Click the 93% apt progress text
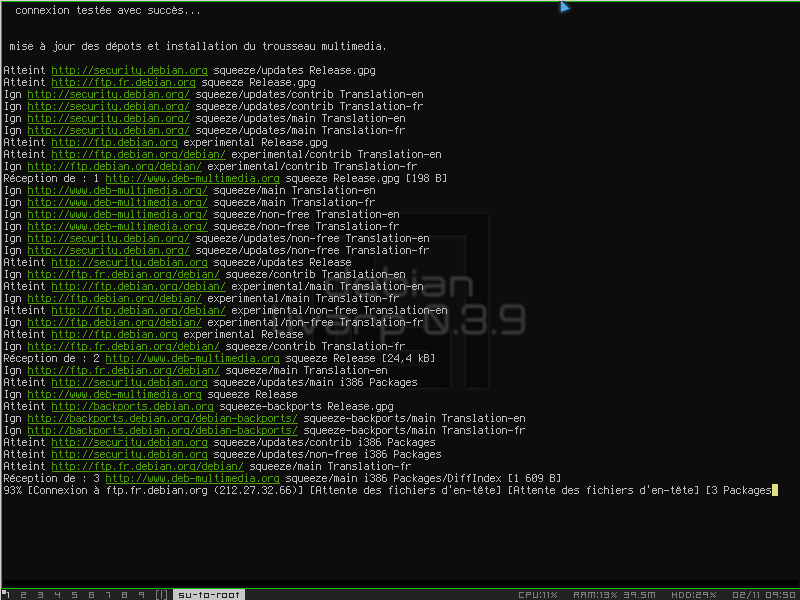The width and height of the screenshot is (800, 600). [12, 490]
